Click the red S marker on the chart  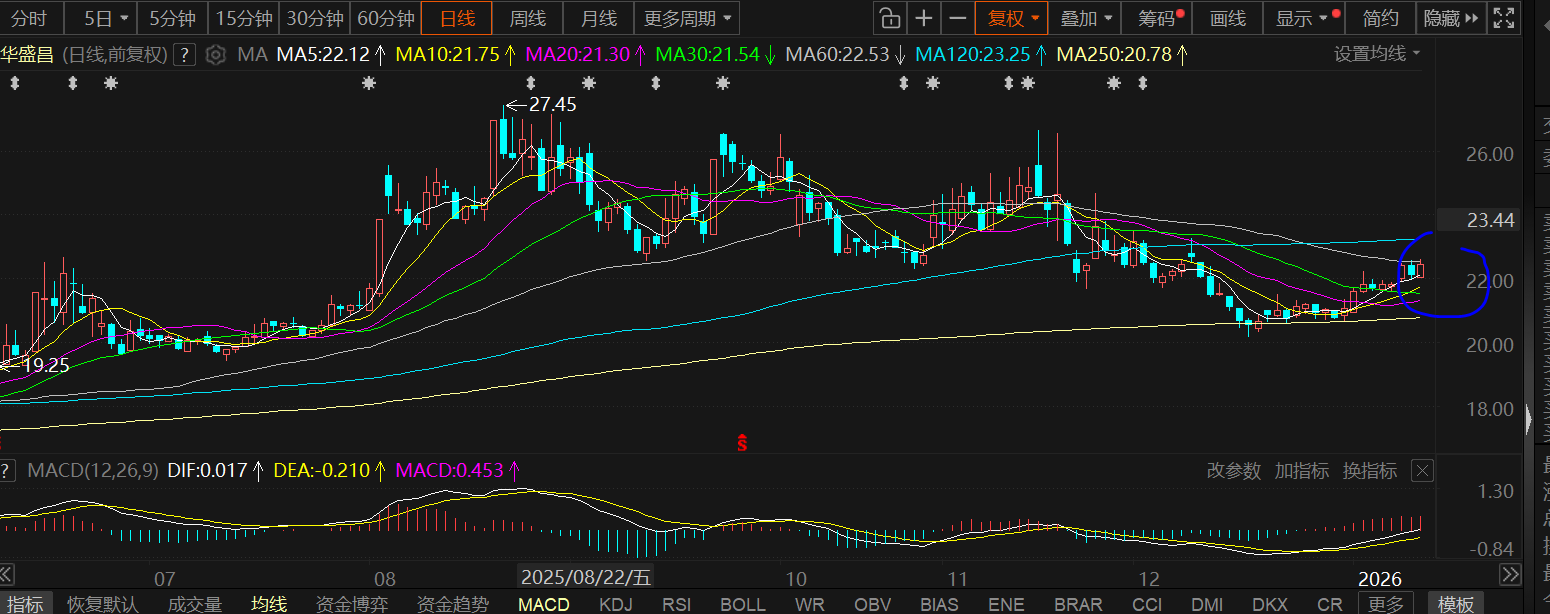(x=742, y=442)
